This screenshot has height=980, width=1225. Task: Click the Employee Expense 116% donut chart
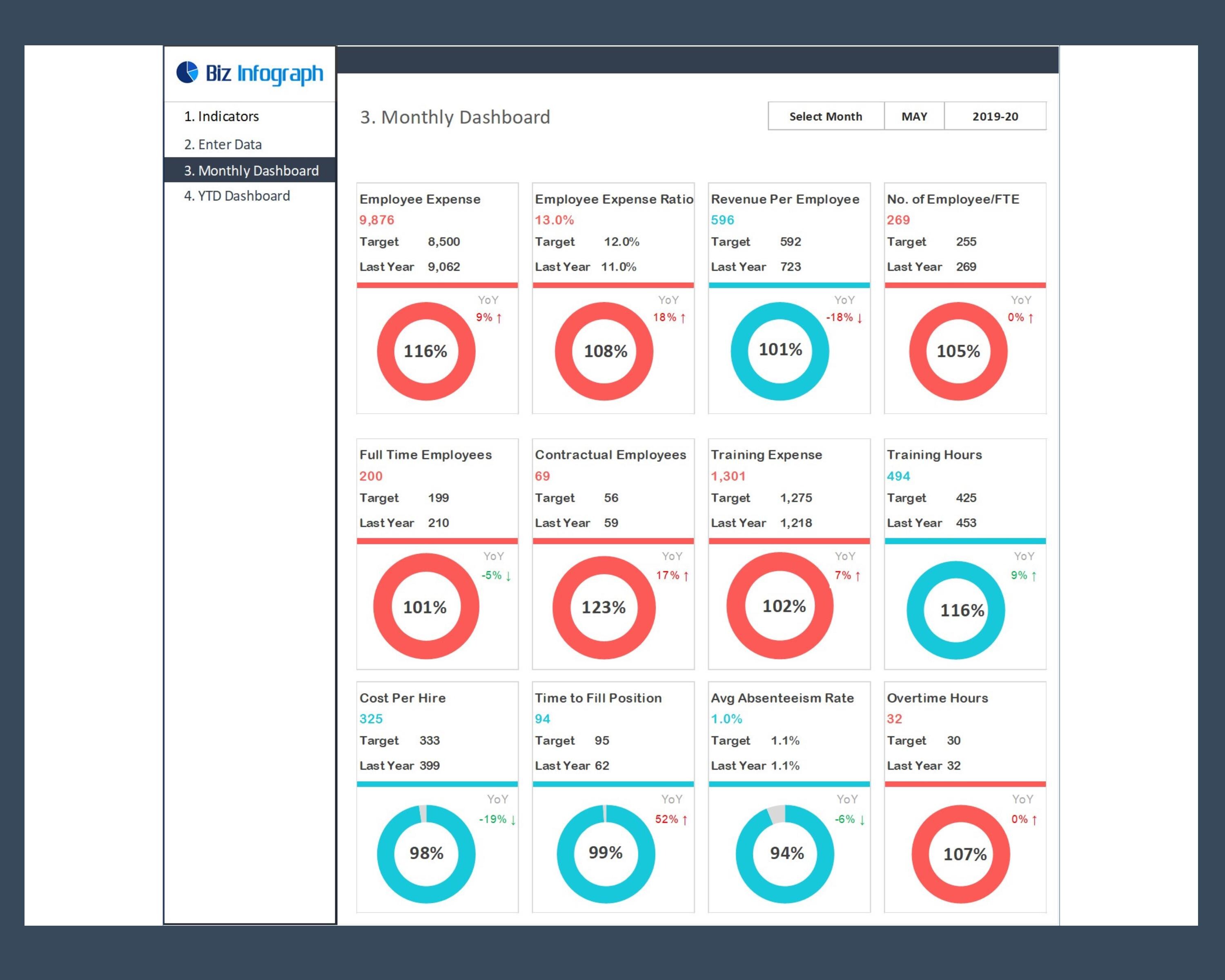[x=426, y=351]
